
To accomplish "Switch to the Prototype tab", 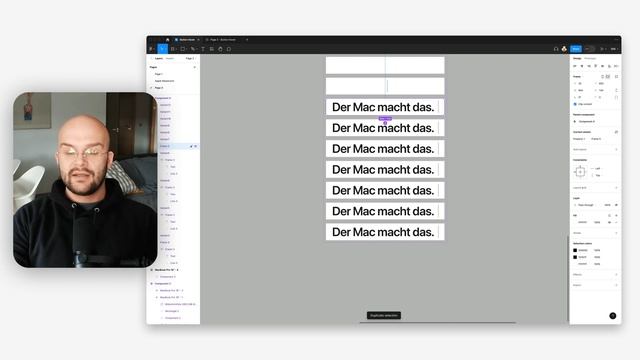I will point(590,58).
